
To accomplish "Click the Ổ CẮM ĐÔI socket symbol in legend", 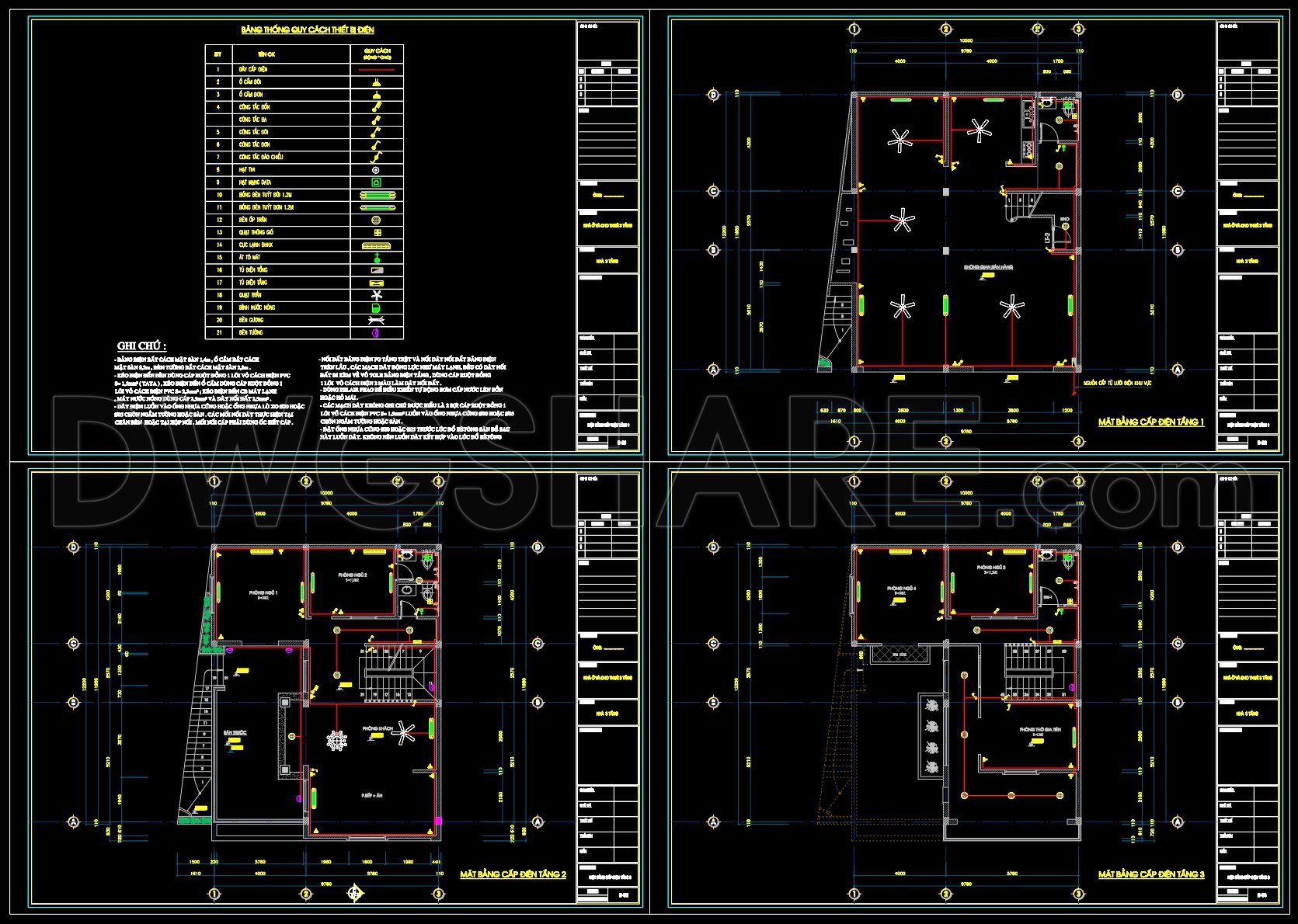I will click(377, 82).
